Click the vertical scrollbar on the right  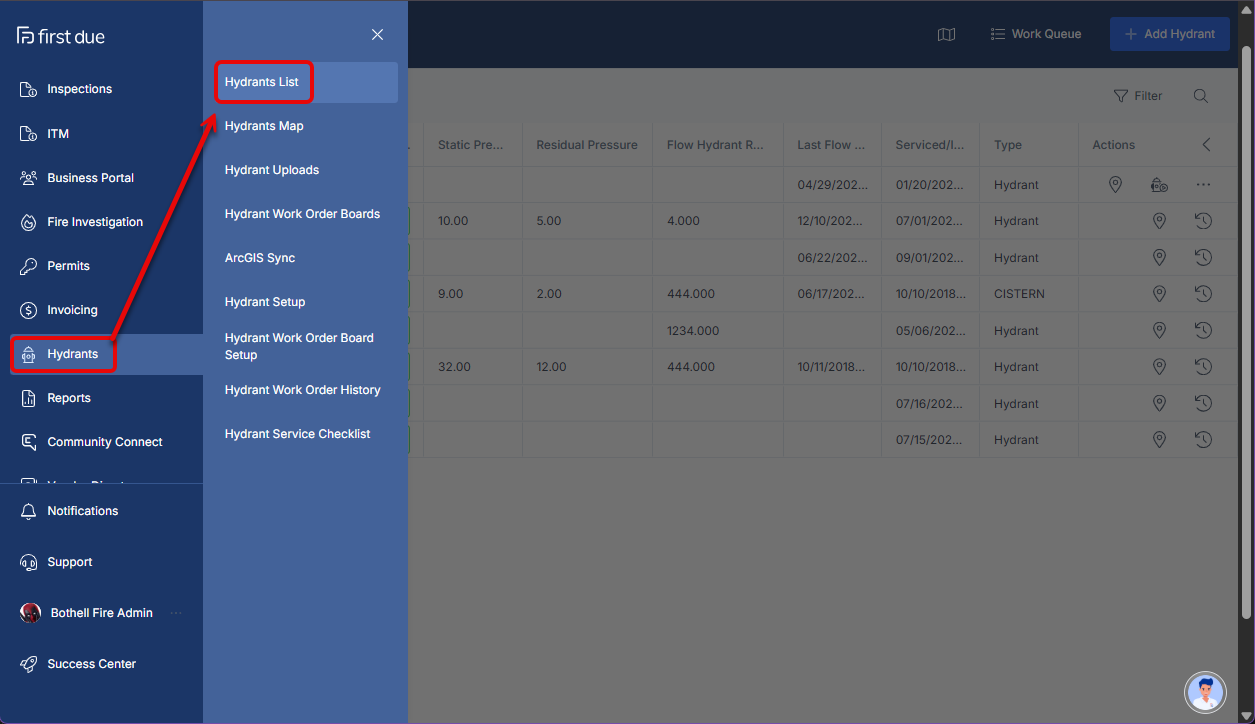tap(1247, 330)
